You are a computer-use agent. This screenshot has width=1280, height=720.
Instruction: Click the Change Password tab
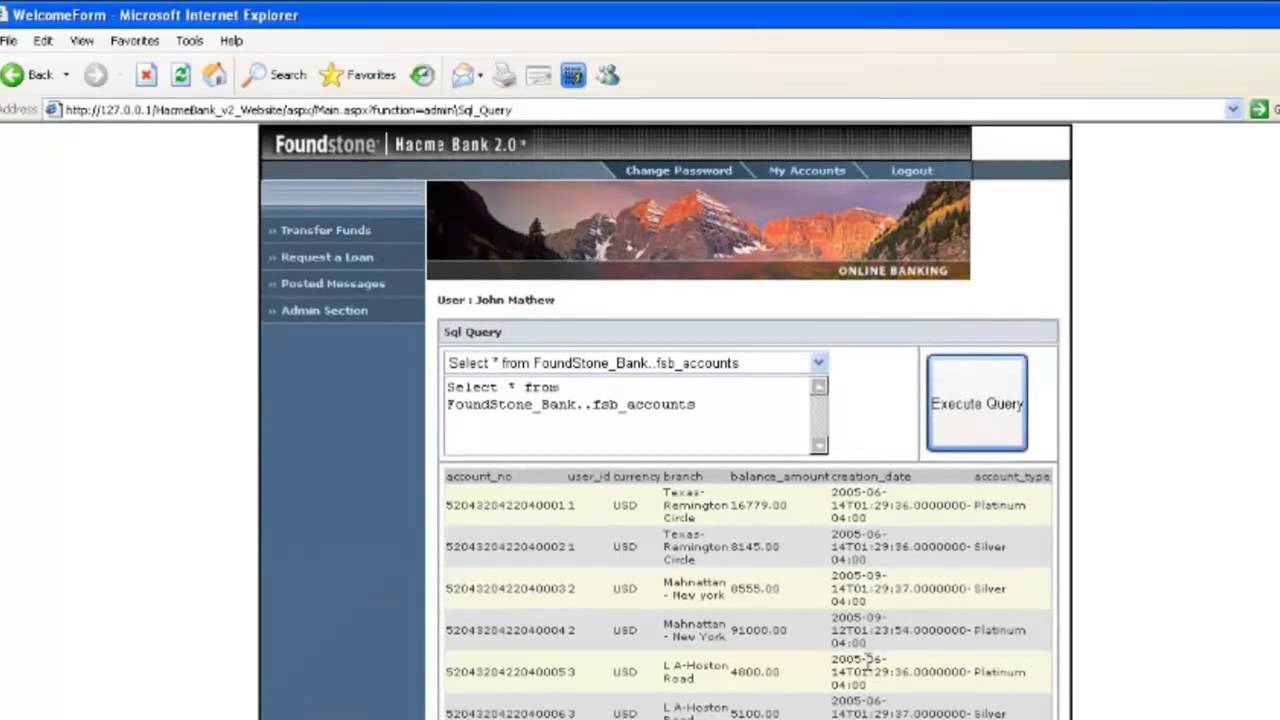(x=678, y=170)
